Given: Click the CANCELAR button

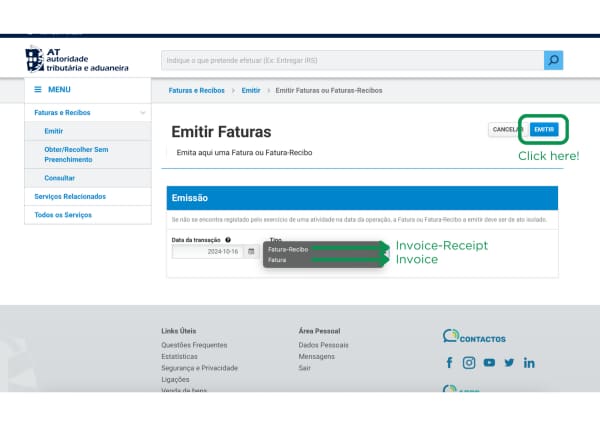Looking at the screenshot, I should click(x=507, y=130).
